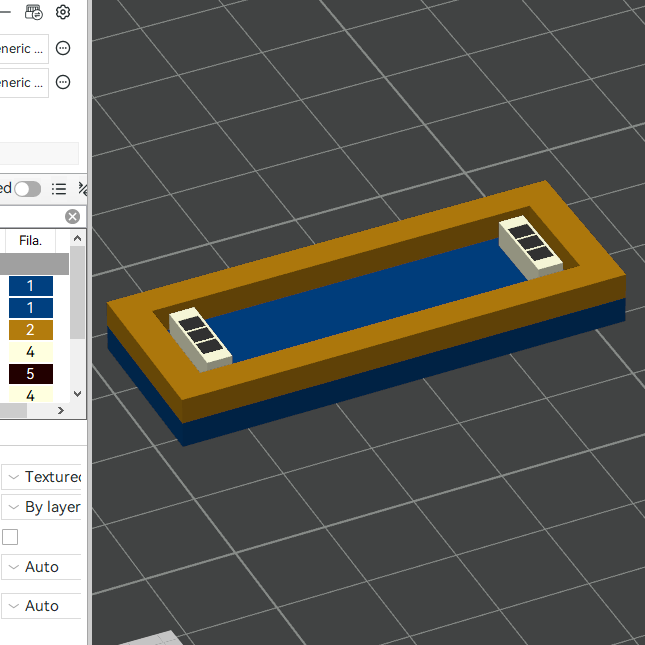Open the lower Auto dropdown

[41, 606]
